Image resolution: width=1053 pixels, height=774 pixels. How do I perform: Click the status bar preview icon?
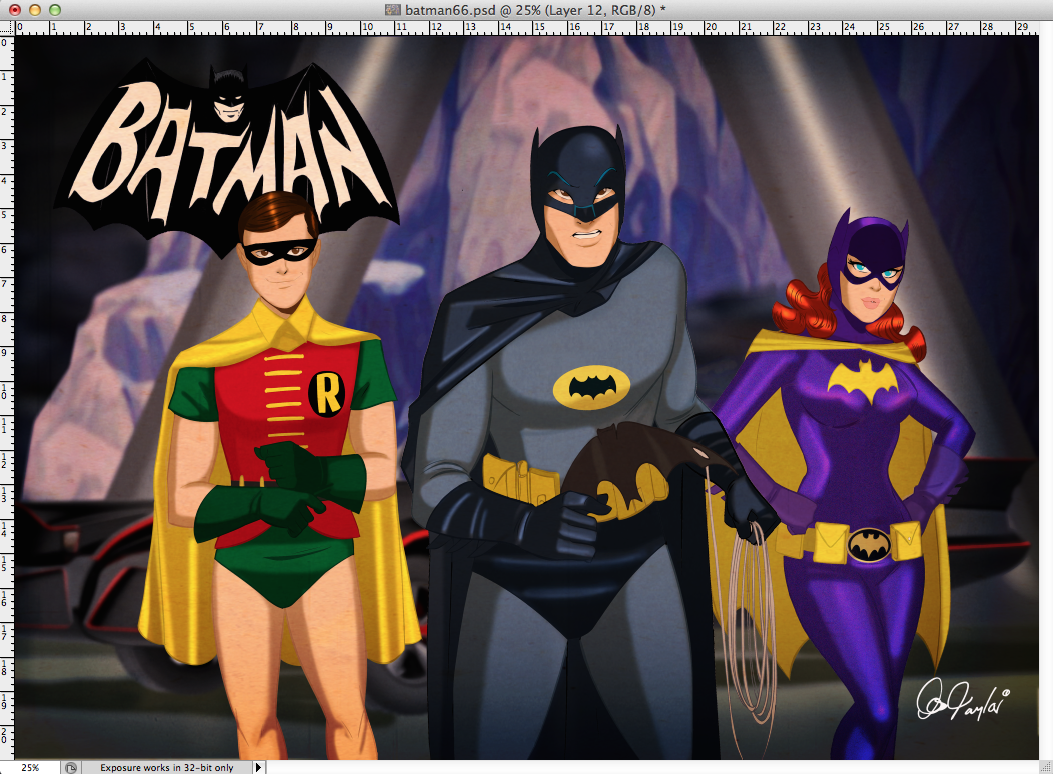(70, 767)
